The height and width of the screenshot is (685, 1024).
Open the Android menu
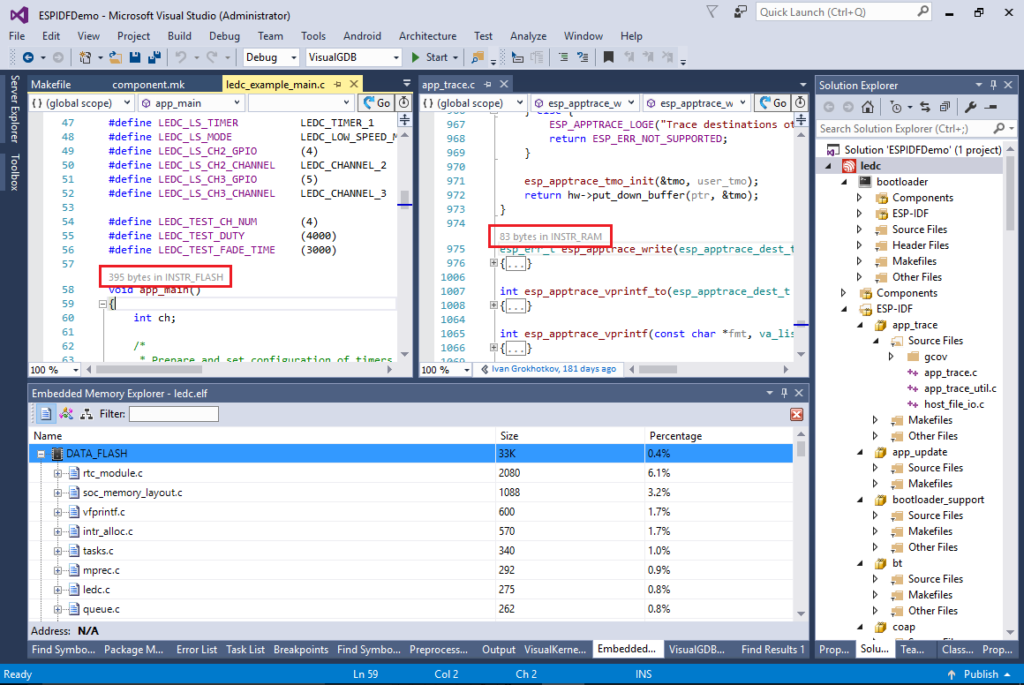[x=362, y=35]
